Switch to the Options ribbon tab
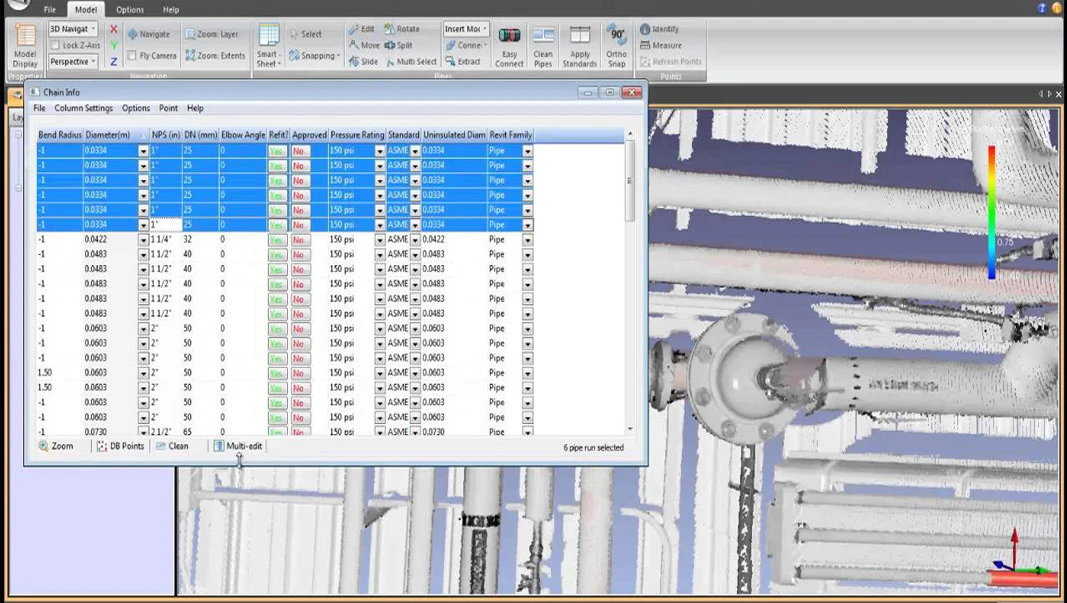1067x603 pixels. 129,10
